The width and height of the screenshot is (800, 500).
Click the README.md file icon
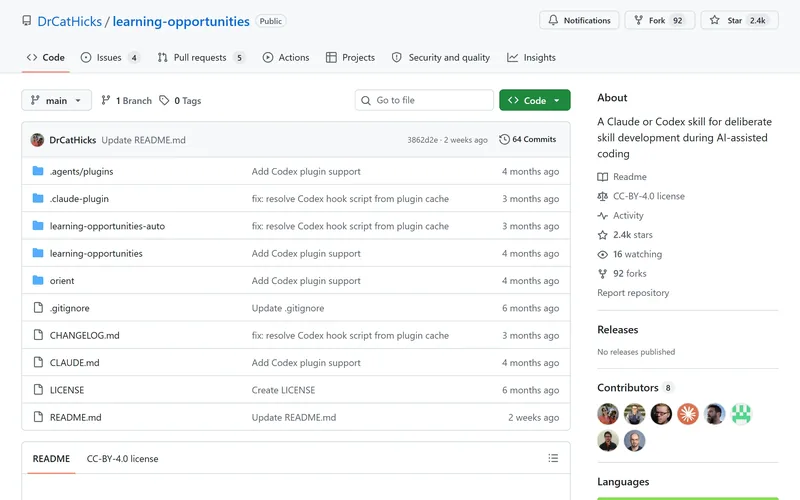[38, 417]
